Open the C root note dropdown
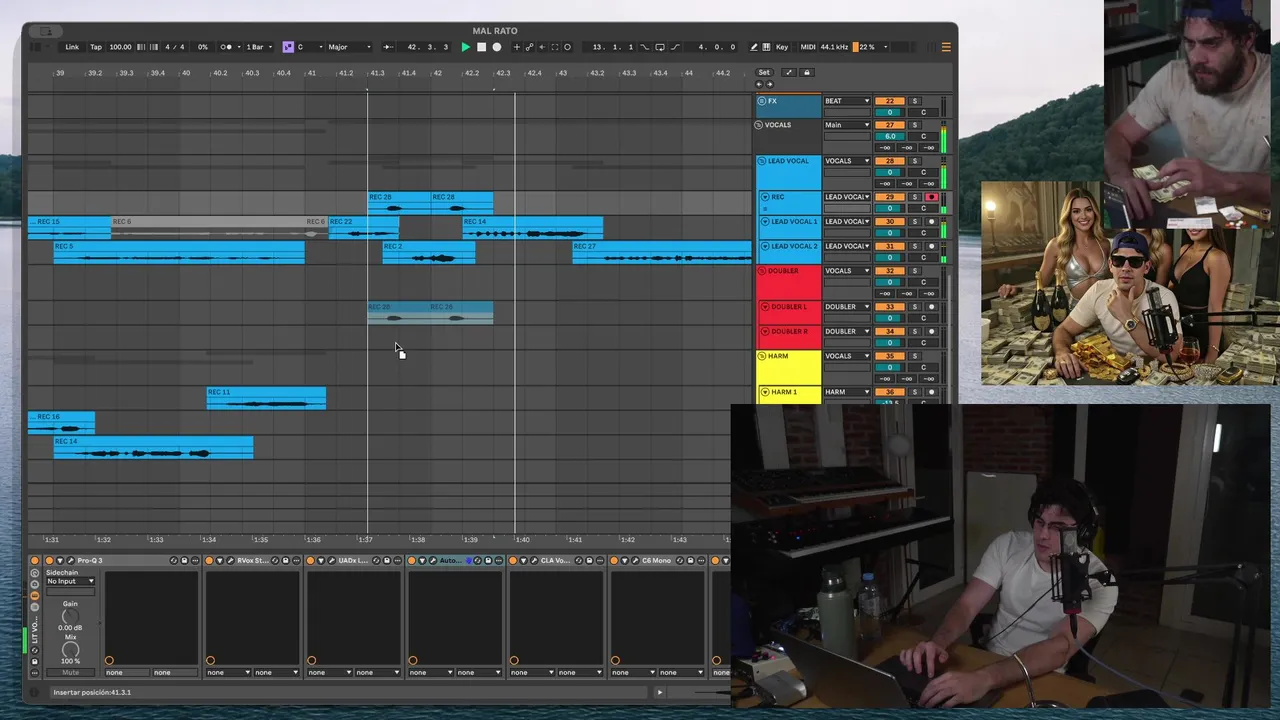The image size is (1280, 720). pos(309,47)
